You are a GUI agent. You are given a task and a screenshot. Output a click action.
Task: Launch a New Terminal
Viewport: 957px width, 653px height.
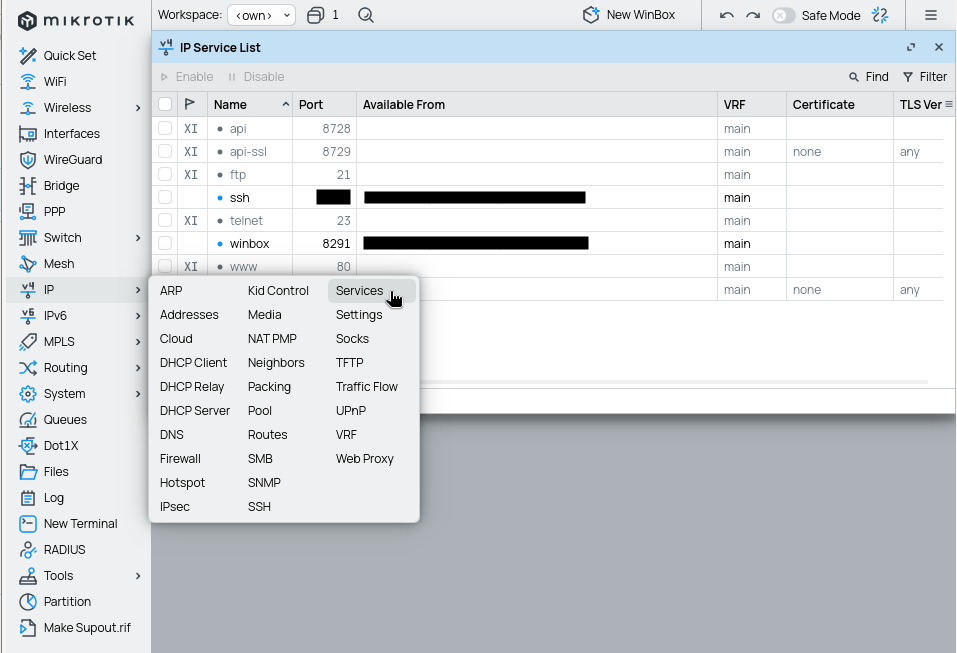click(x=80, y=524)
